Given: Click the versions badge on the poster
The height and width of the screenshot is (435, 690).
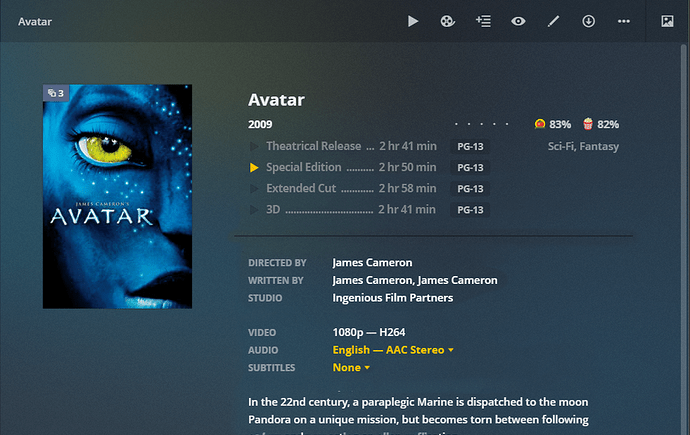Looking at the screenshot, I should point(56,93).
